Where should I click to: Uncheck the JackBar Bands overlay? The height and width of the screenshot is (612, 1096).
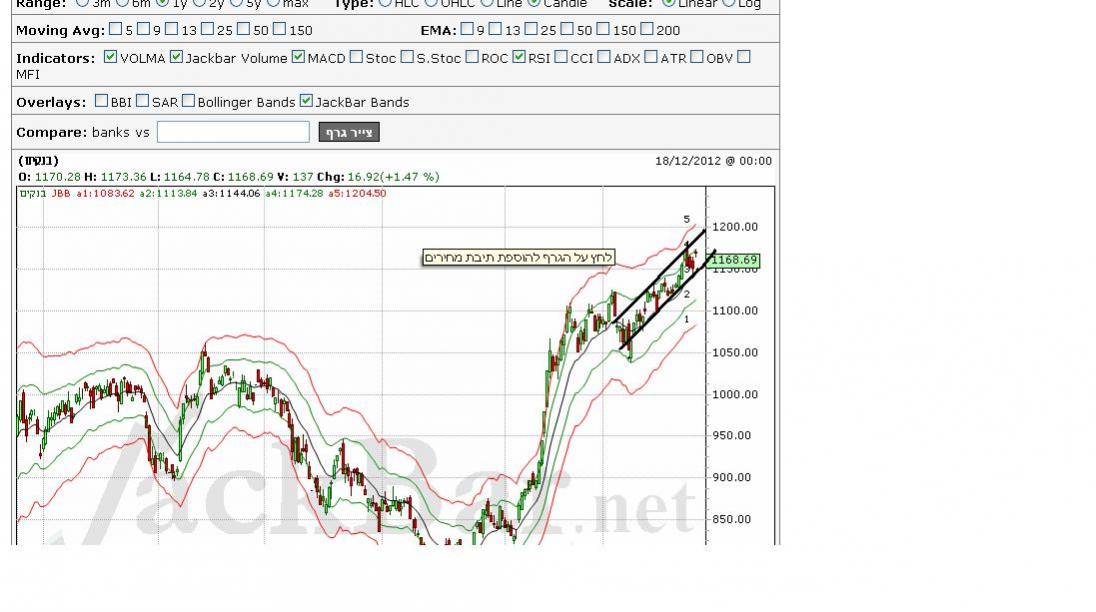pos(306,101)
